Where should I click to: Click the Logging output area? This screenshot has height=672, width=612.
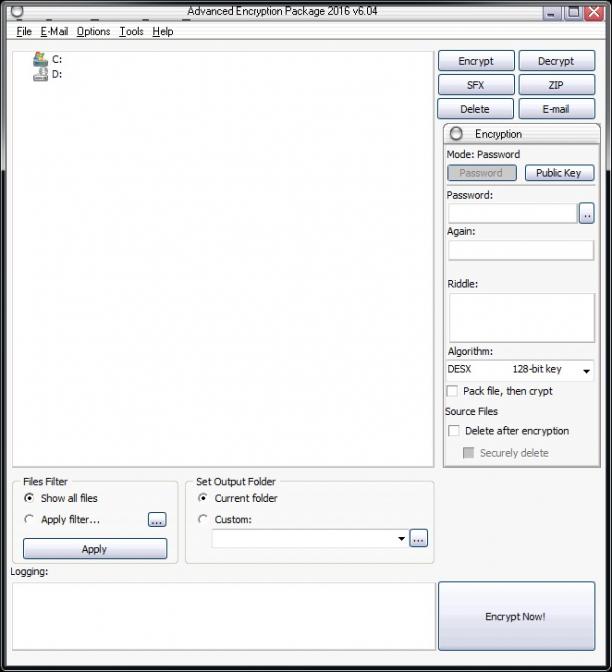pyautogui.click(x=224, y=616)
